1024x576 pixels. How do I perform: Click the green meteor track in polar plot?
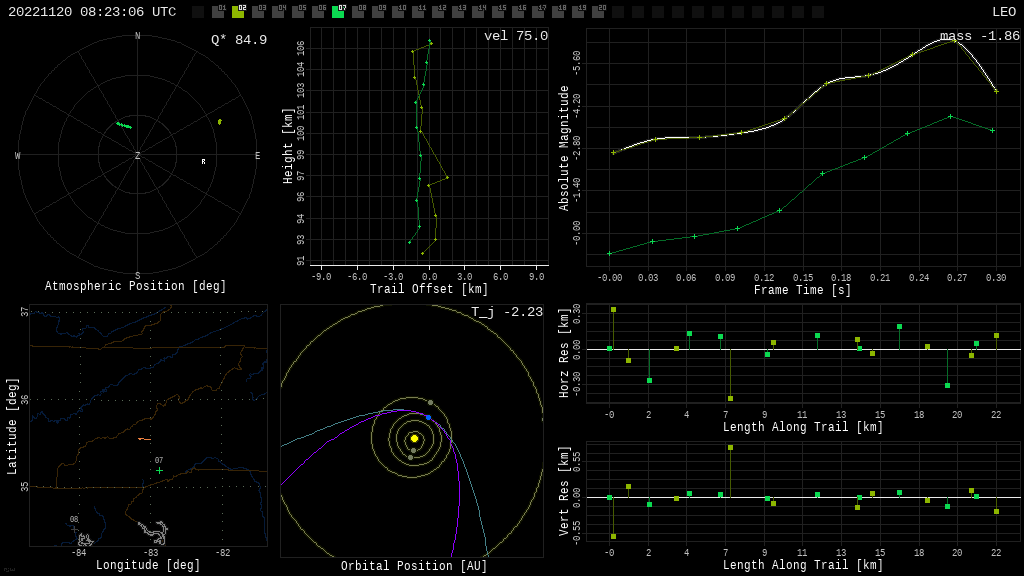pos(124,125)
